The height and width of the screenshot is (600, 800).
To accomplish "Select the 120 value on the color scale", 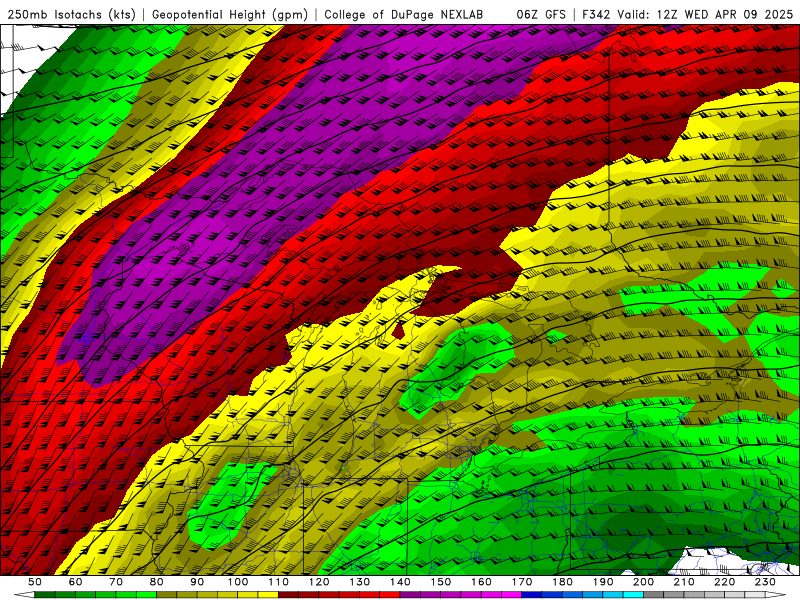I will (x=319, y=582).
